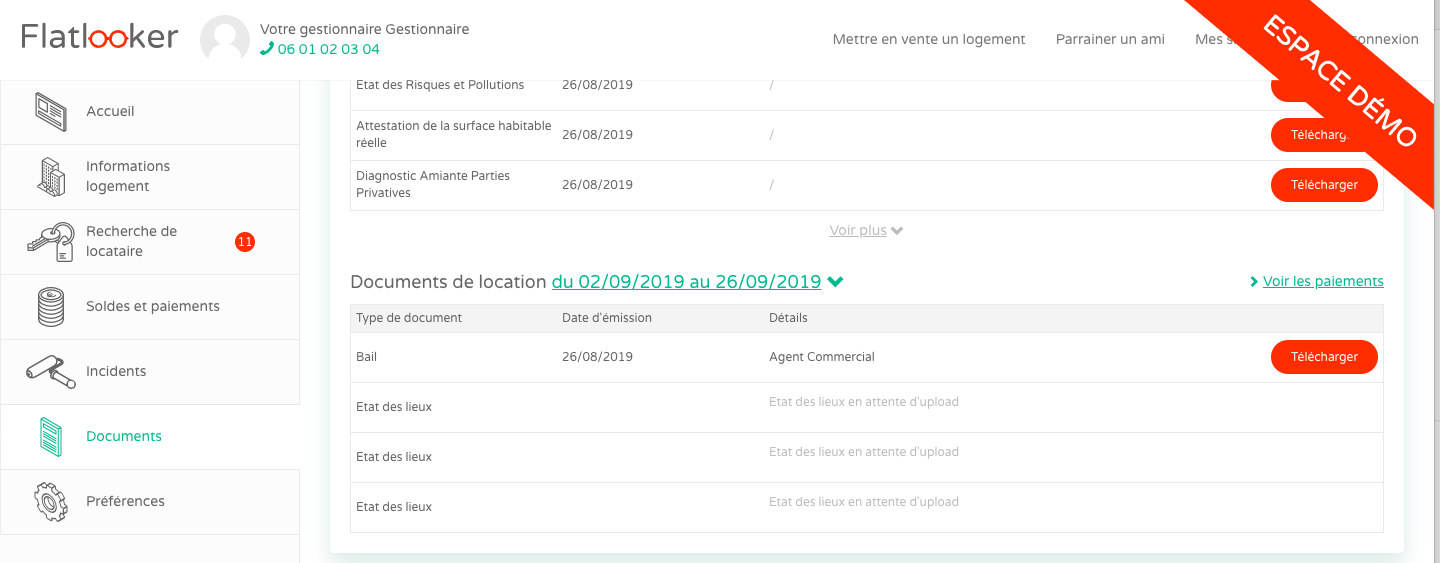Click the red 11 notification badge
Viewport: 1440px width, 563px height.
tap(245, 241)
